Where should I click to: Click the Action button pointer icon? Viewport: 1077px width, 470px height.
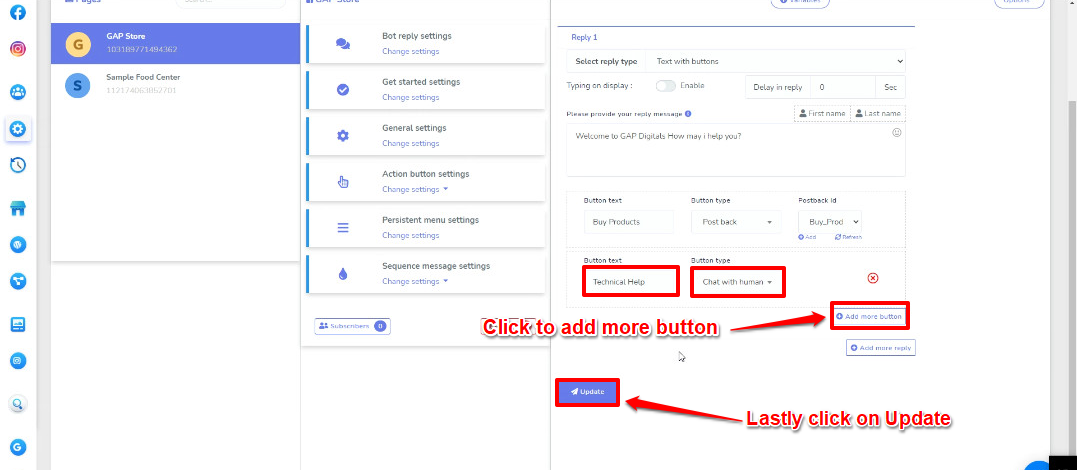(343, 182)
